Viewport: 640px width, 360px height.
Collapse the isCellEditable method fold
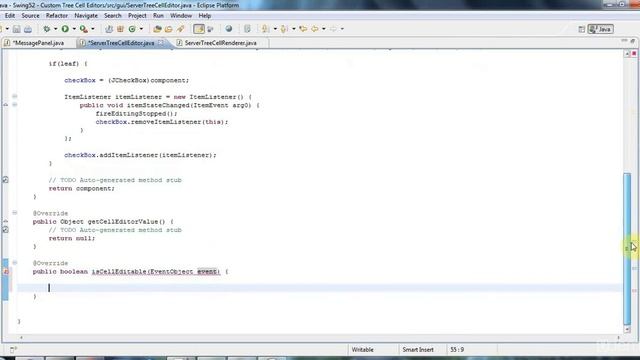[x=15, y=262]
